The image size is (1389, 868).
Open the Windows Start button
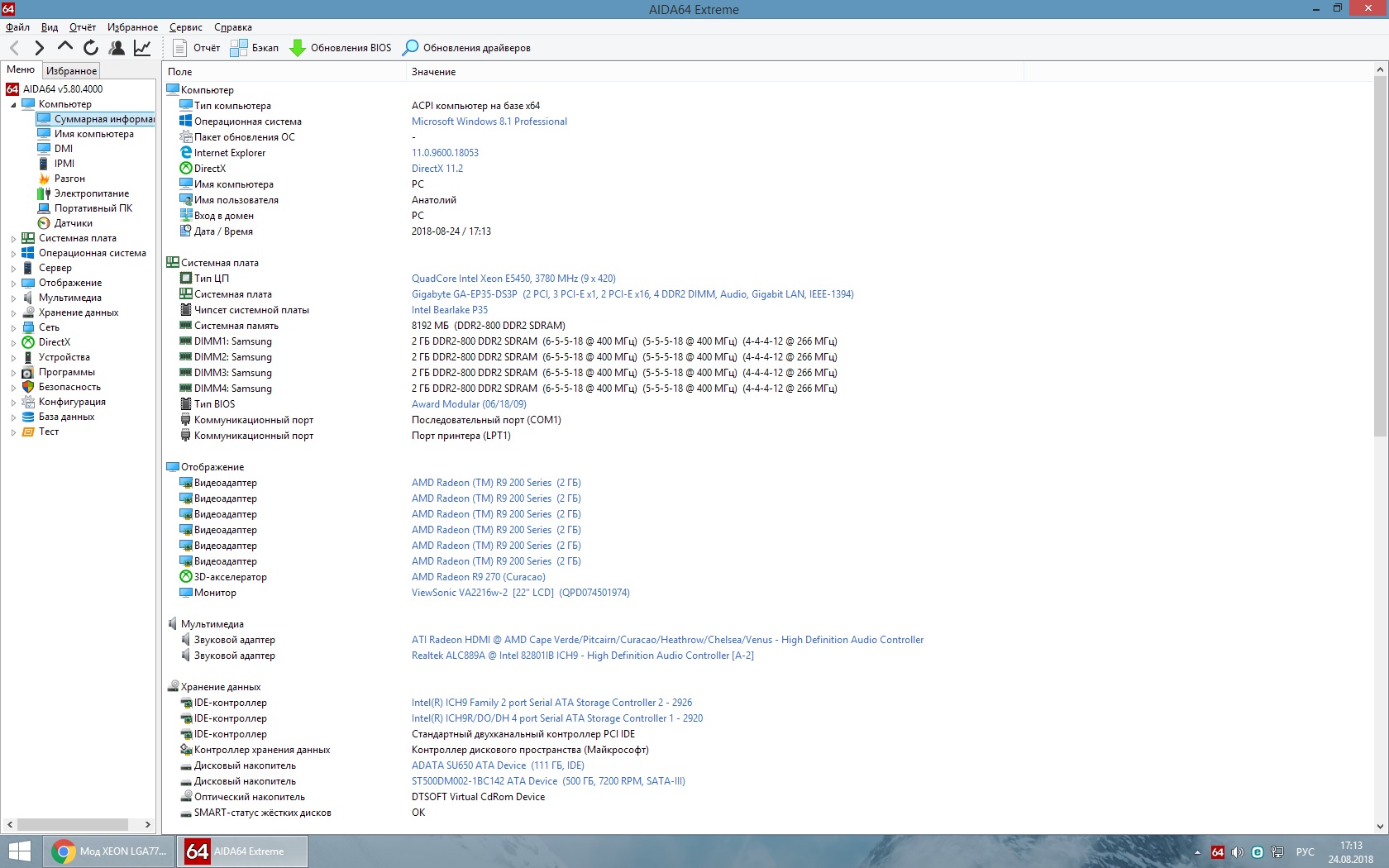[19, 851]
